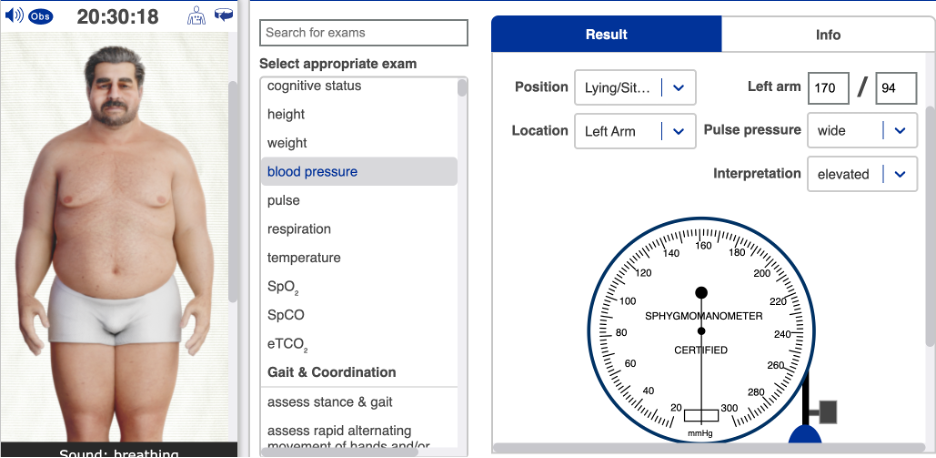Screen dimensions: 936x458
Task: Select the Result tab
Action: (x=606, y=34)
